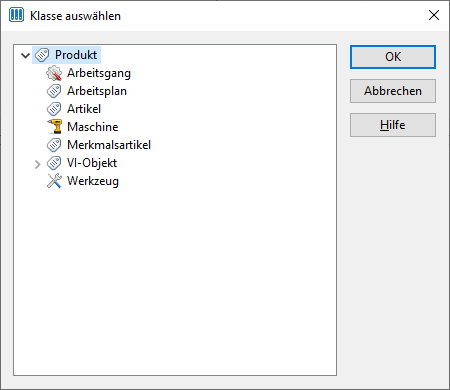Click the Maschine drill icon
450x390 pixels.
coord(54,127)
